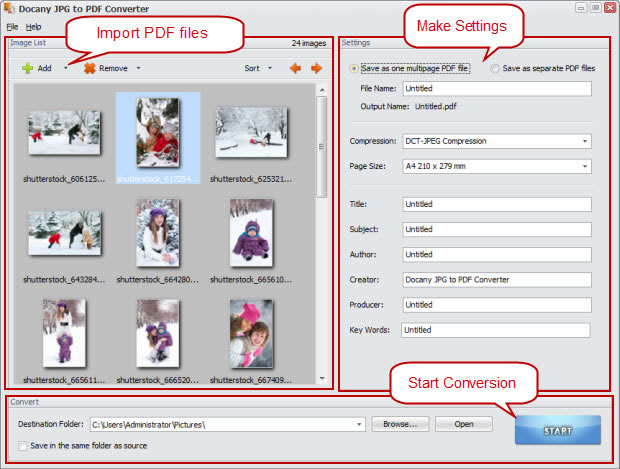Click the red Remove X icon
The height and width of the screenshot is (469, 620).
click(x=90, y=69)
